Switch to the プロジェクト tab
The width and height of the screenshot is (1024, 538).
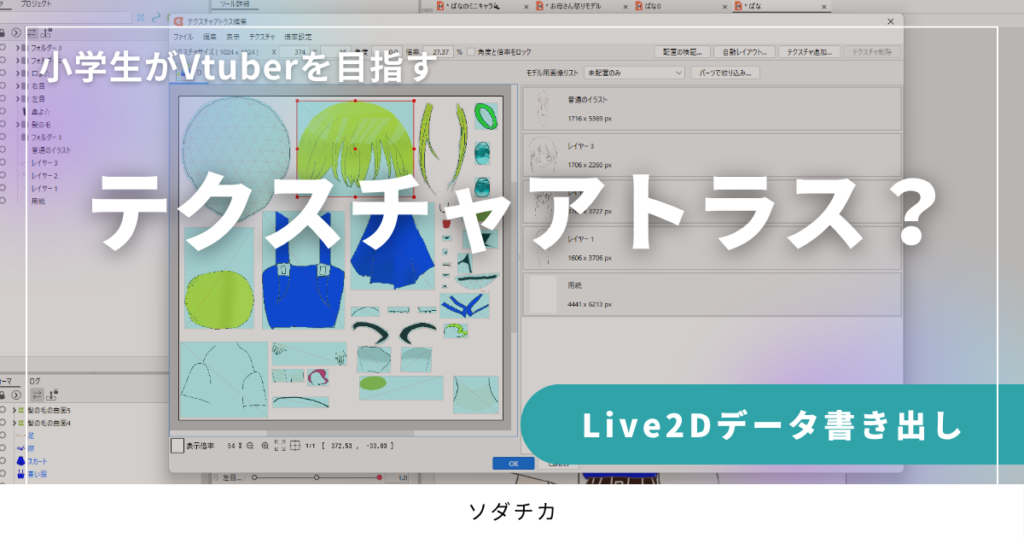(36, 4)
